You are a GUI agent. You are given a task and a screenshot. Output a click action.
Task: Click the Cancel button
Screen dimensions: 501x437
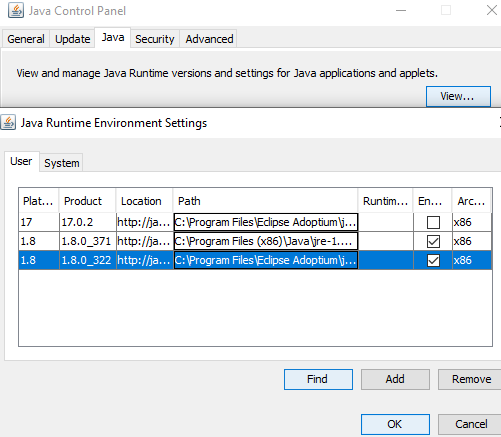[x=471, y=424]
